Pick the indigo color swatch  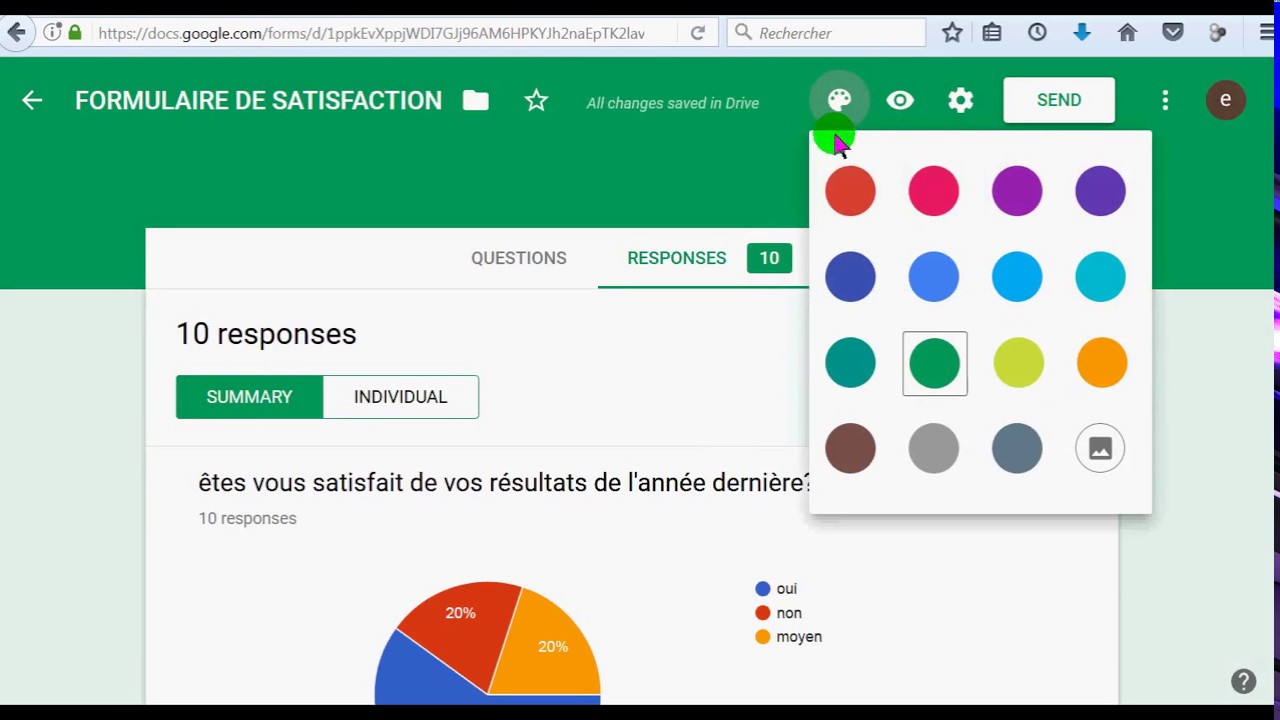pos(850,277)
